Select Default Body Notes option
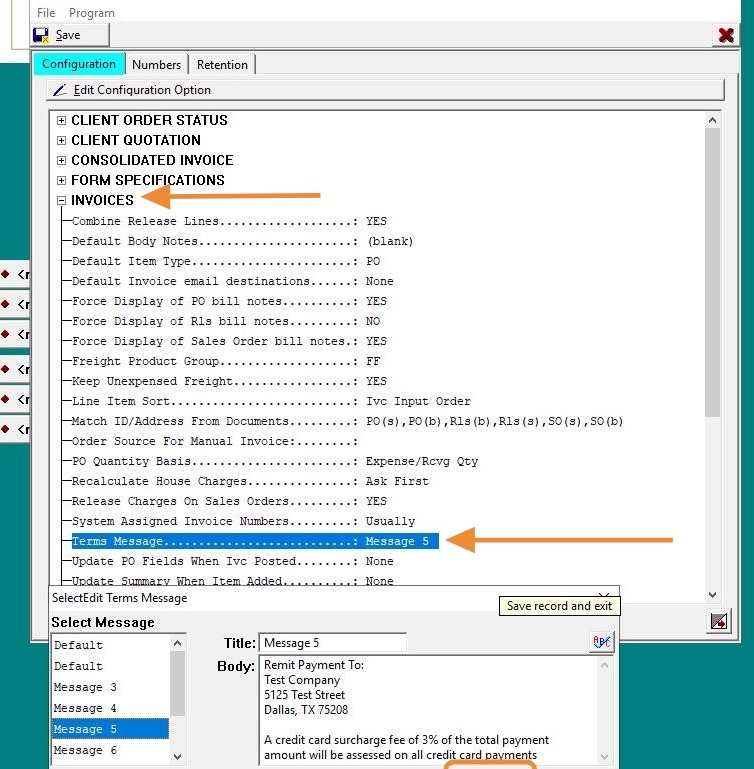The height and width of the screenshot is (769, 754). click(242, 241)
